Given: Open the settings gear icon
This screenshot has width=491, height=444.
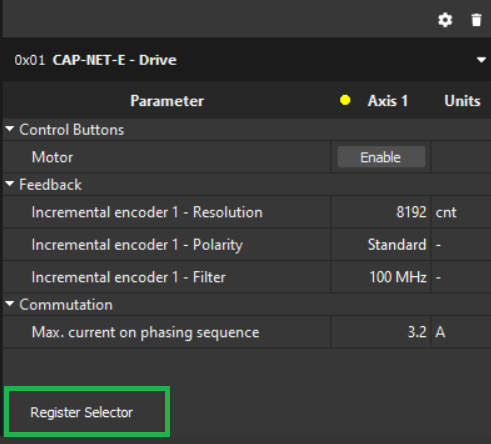Looking at the screenshot, I should click(x=445, y=20).
